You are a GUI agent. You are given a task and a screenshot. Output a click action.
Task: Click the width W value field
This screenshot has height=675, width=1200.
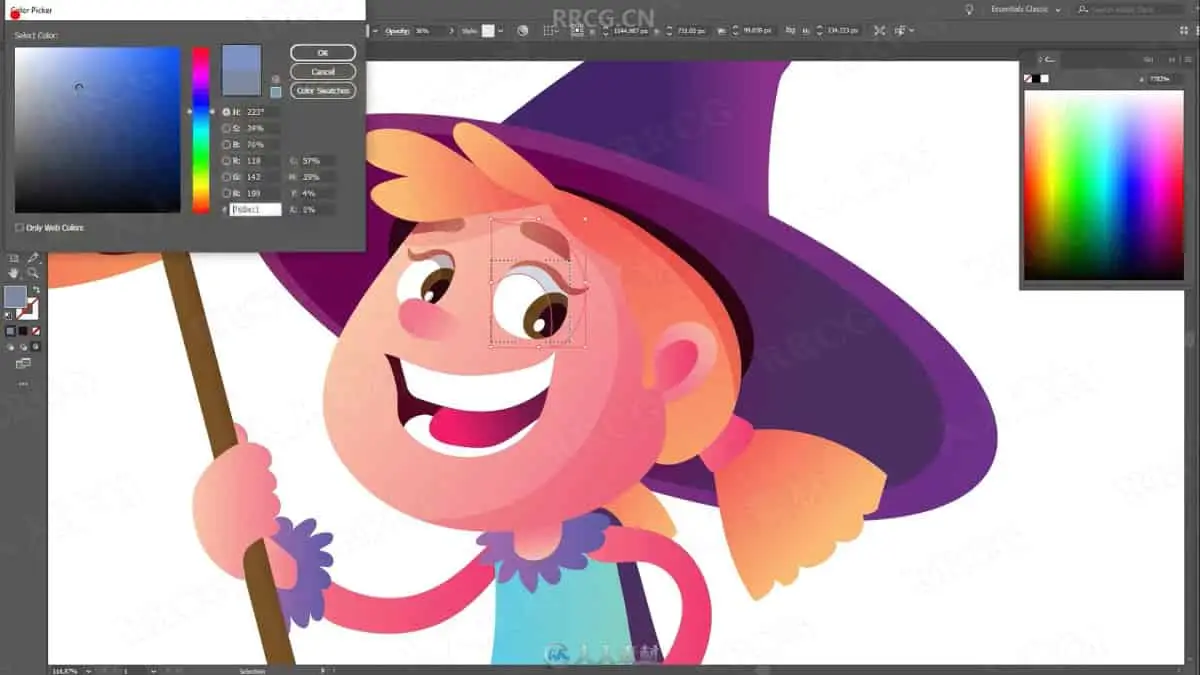click(x=758, y=31)
